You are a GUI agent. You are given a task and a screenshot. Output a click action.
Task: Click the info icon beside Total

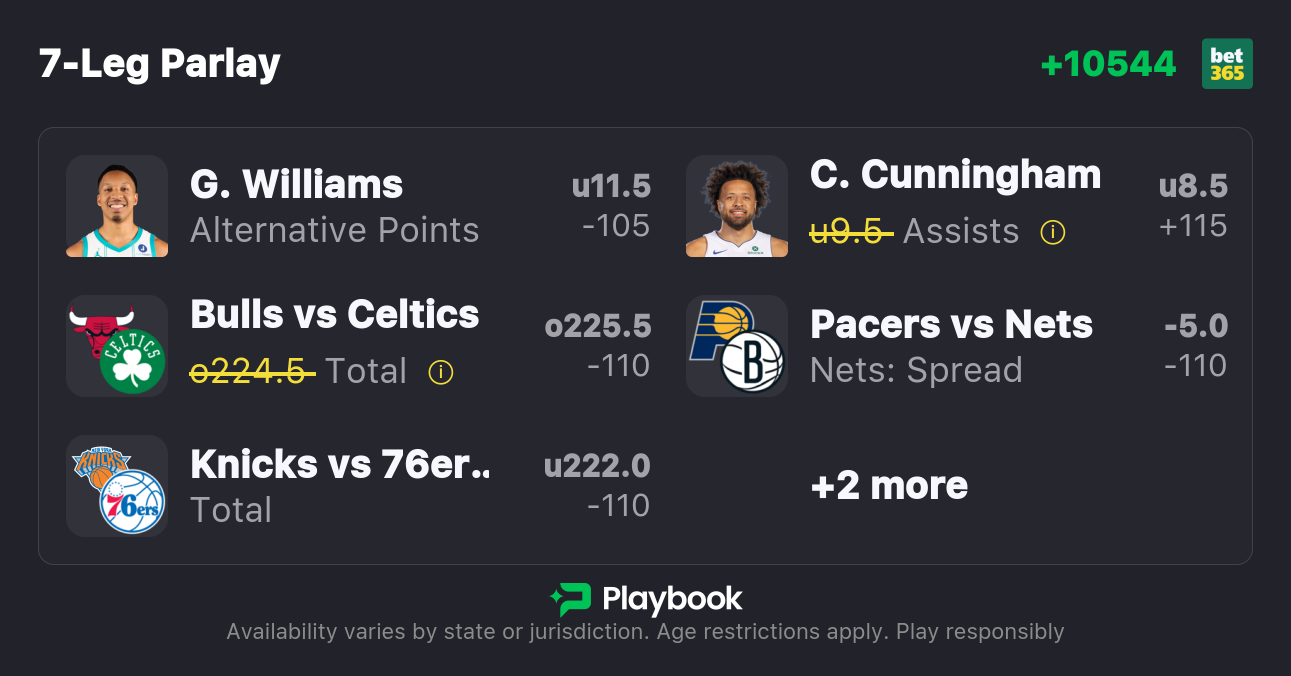(x=440, y=372)
